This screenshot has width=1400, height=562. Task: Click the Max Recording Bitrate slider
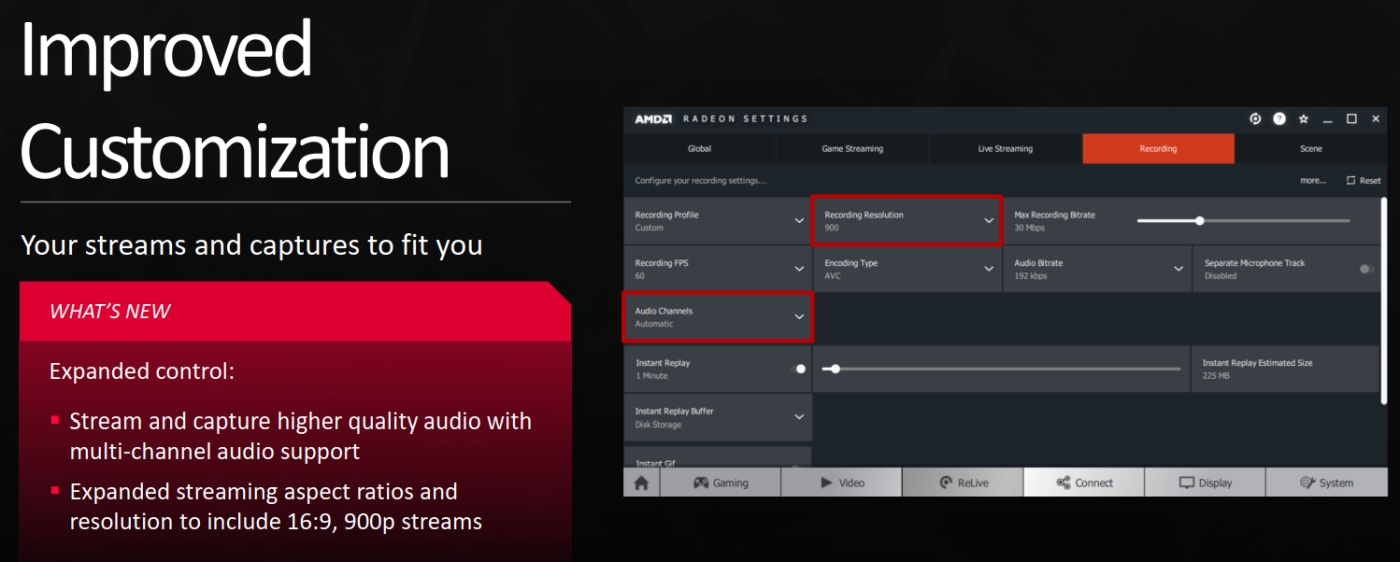(1243, 221)
